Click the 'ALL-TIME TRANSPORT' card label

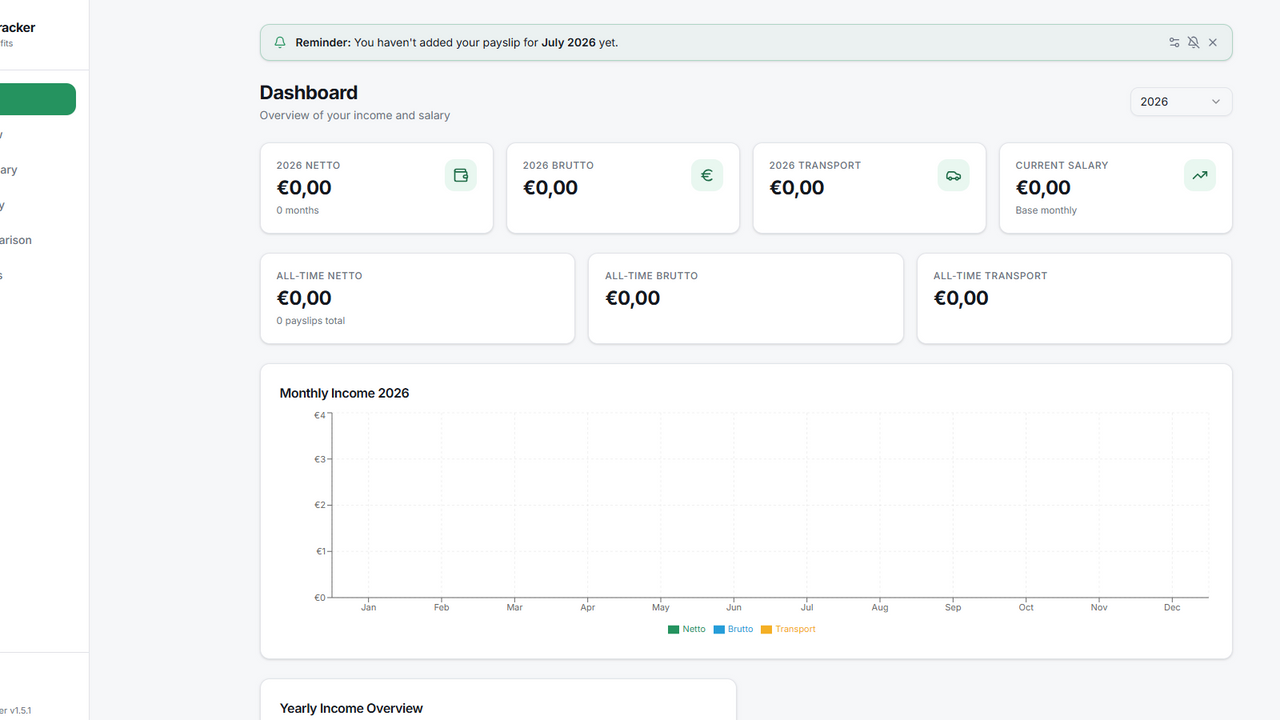[x=990, y=276]
